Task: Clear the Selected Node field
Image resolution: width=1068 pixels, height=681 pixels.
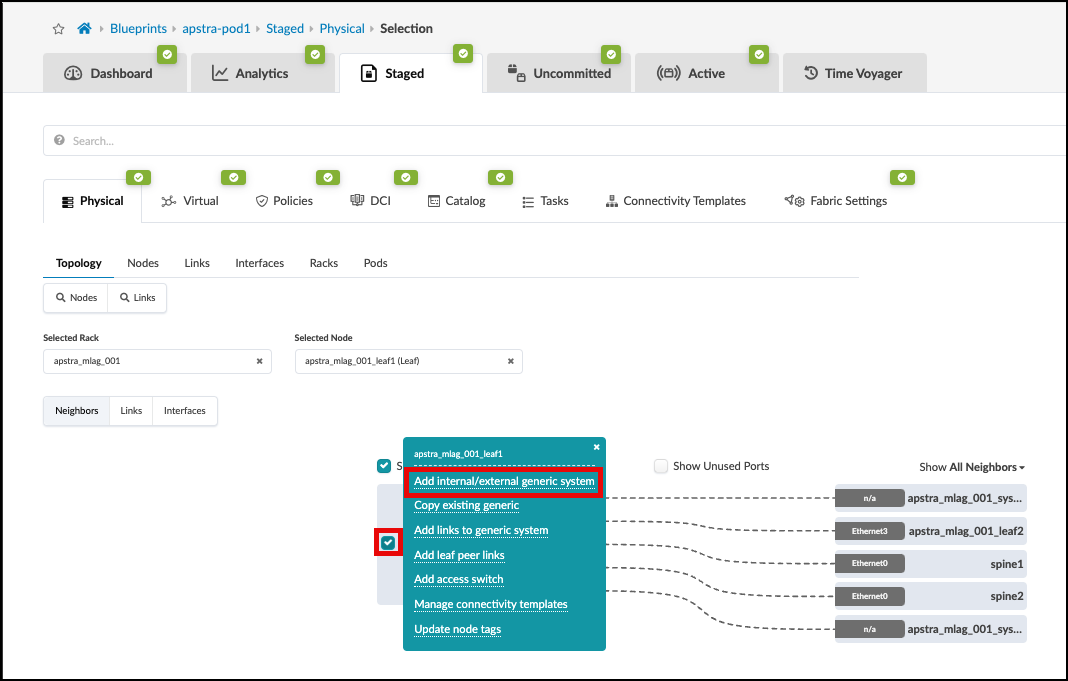Action: click(x=510, y=361)
